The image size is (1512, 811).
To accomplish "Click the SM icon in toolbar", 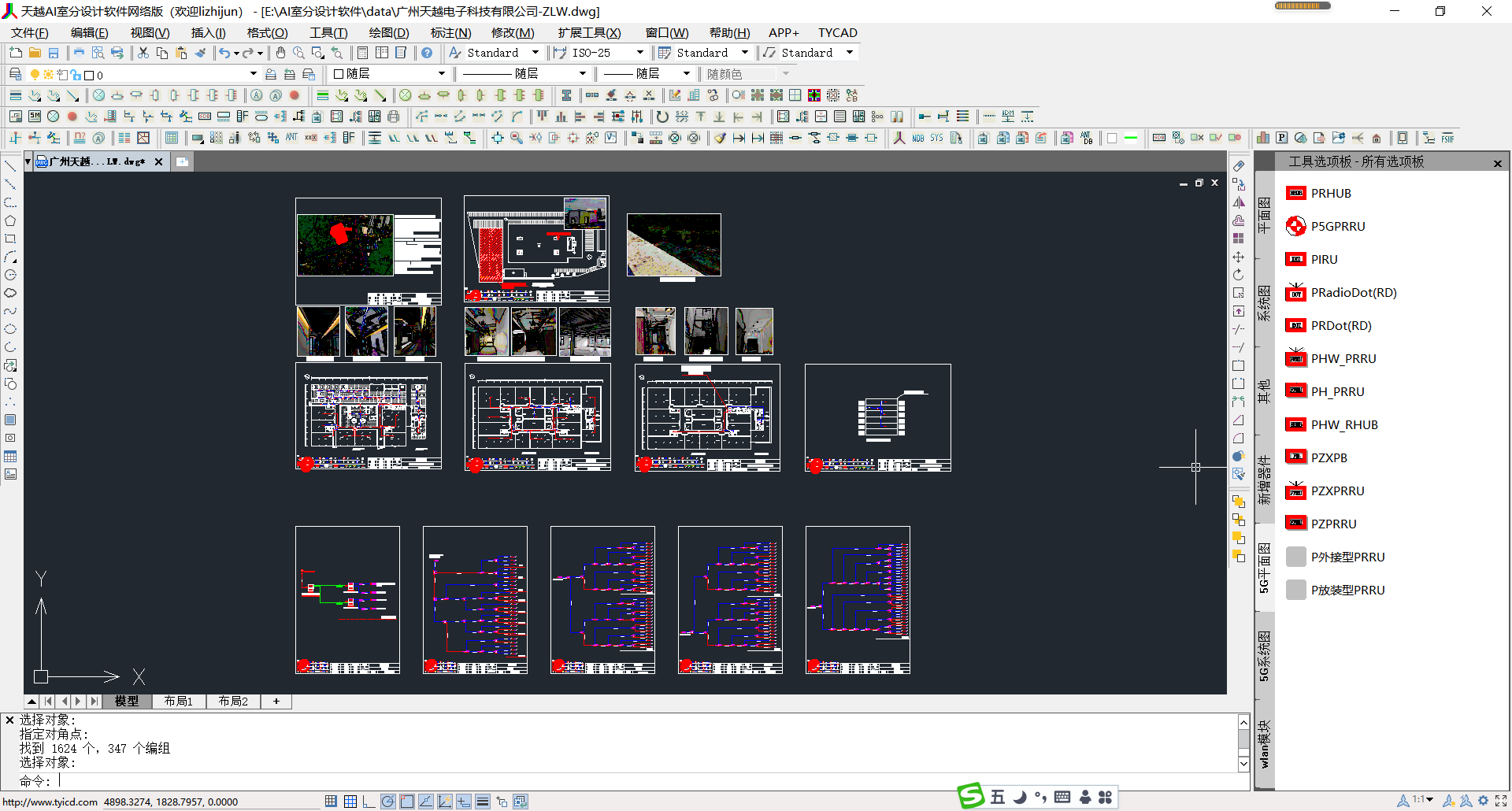I will [x=35, y=117].
